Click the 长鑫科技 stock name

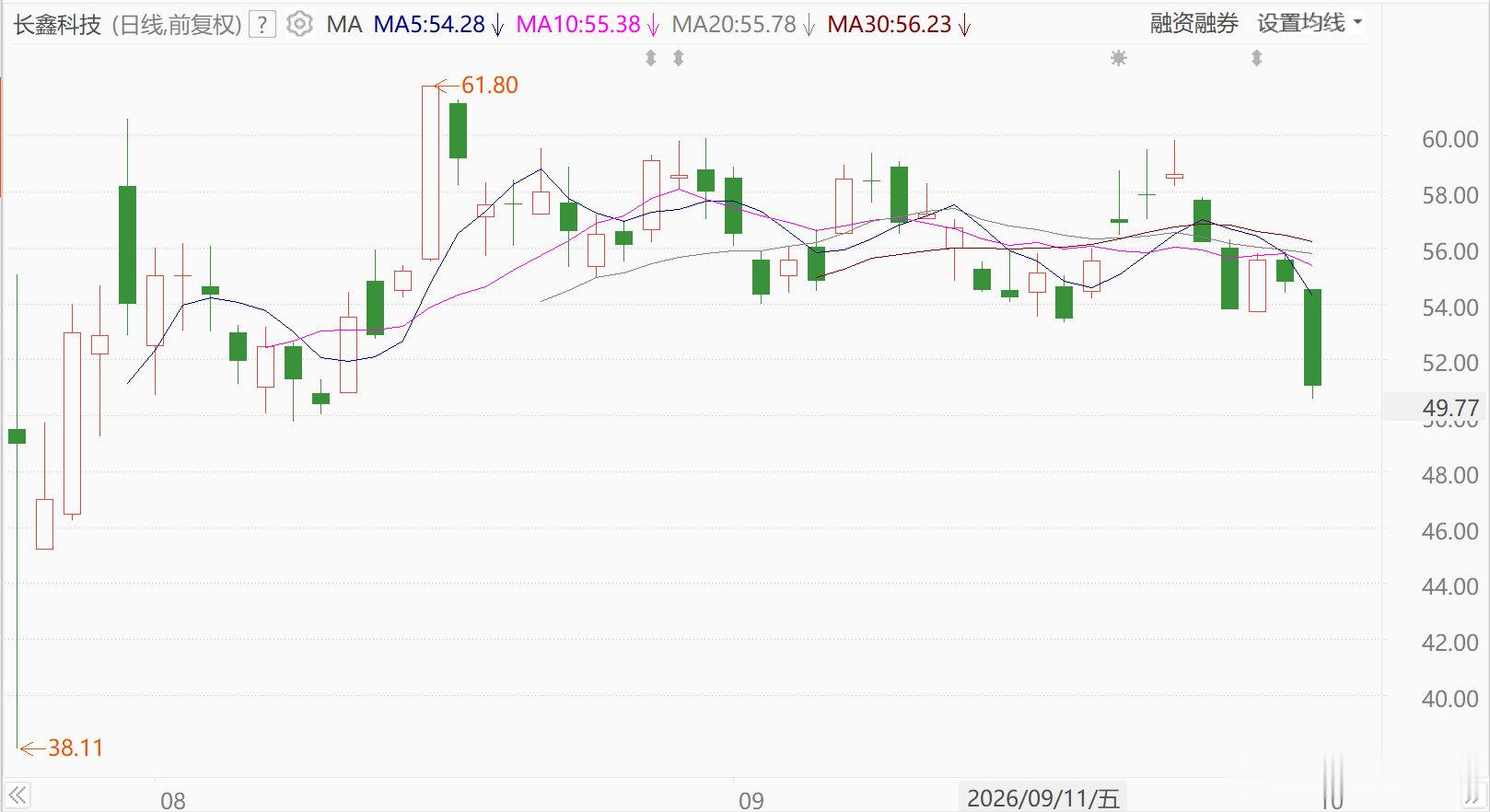pyautogui.click(x=57, y=25)
